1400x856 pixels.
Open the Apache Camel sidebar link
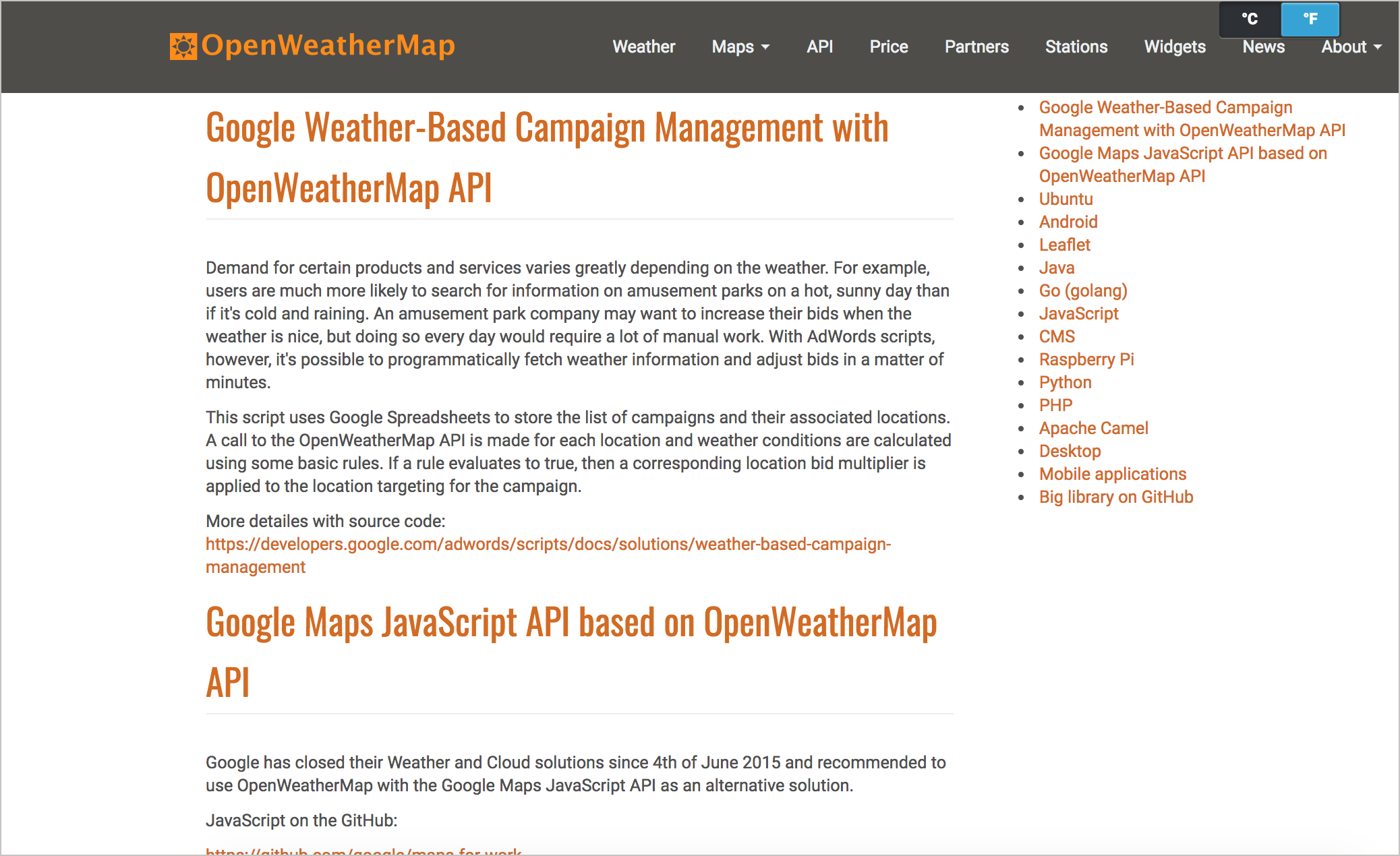[1093, 428]
